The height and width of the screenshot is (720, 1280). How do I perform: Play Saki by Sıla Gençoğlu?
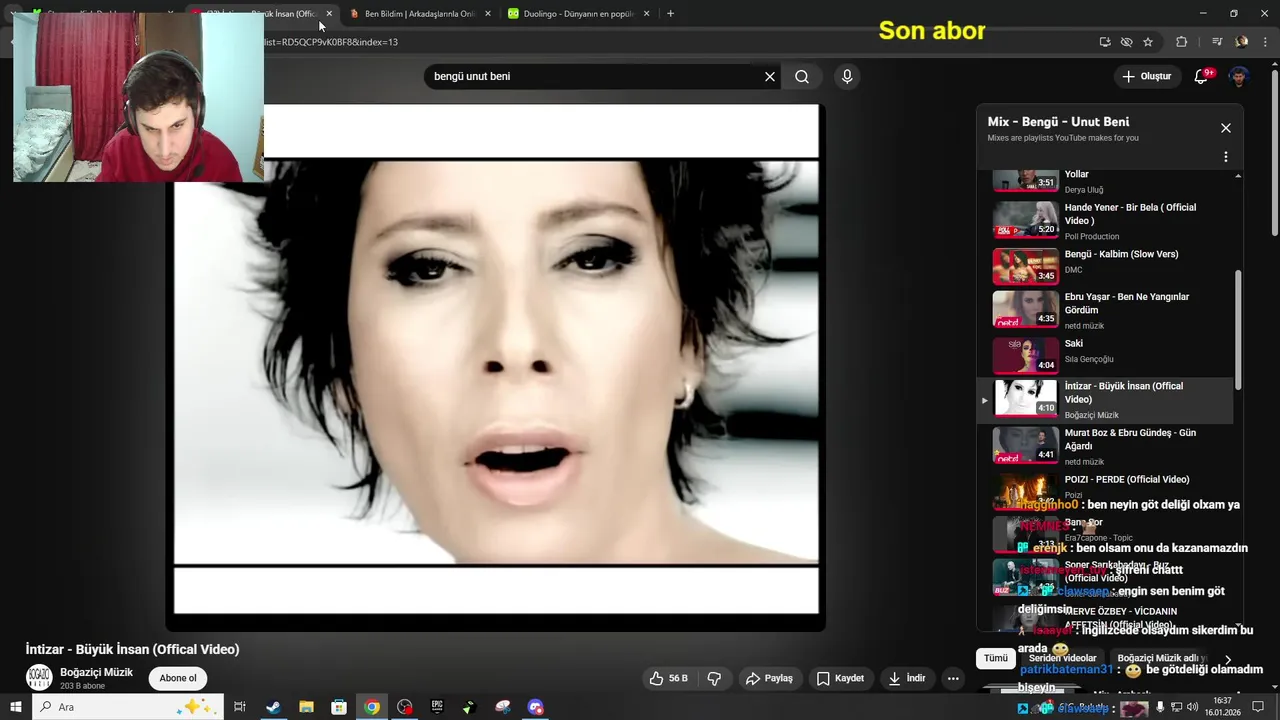(x=1107, y=355)
